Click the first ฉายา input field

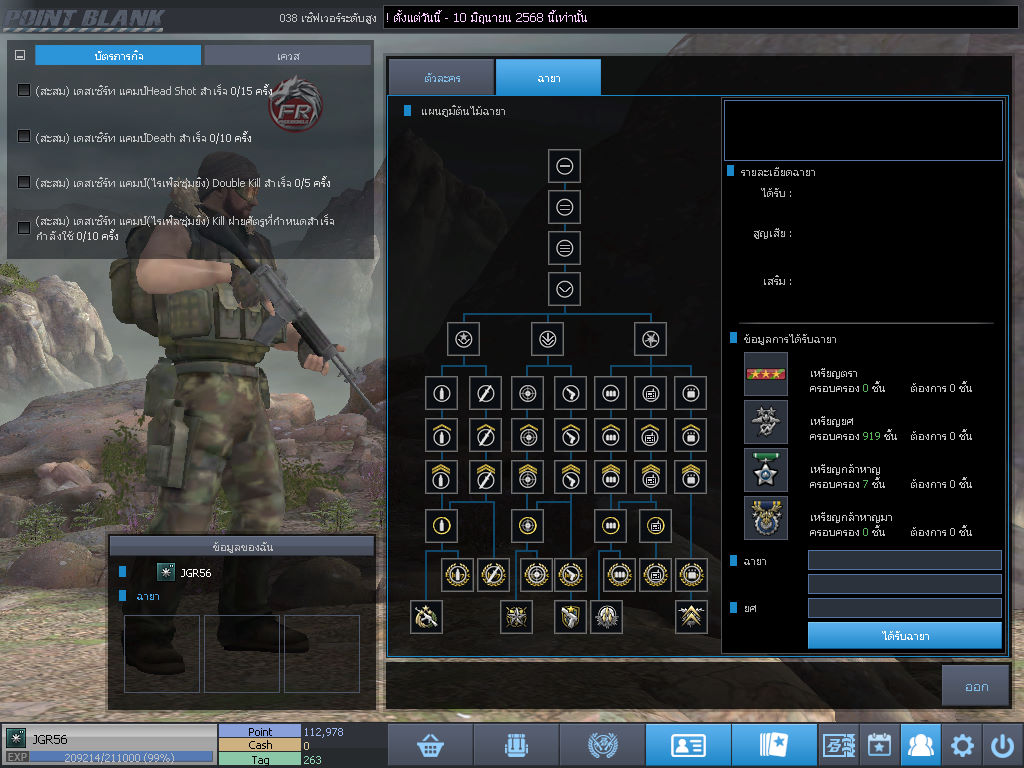904,560
